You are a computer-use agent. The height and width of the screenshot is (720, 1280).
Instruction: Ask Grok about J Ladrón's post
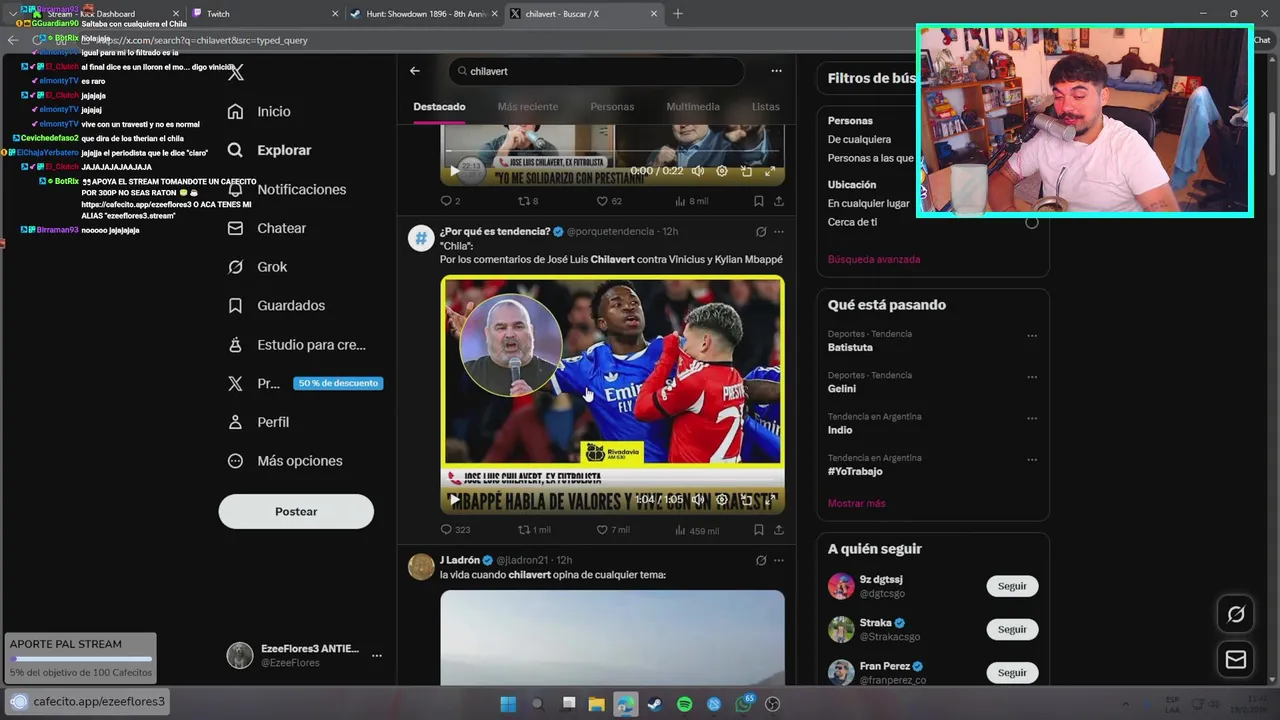pyautogui.click(x=761, y=560)
